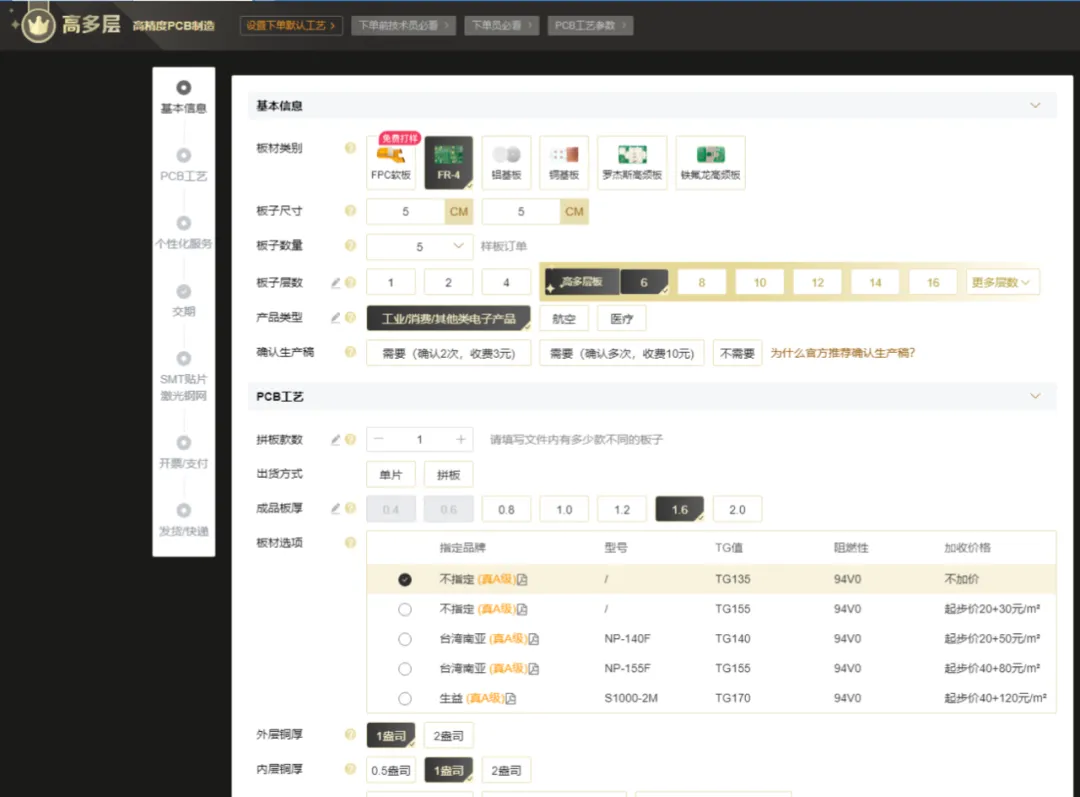1080x797 pixels.
Task: Pick the 铜基板 board material icon
Action: click(x=564, y=162)
